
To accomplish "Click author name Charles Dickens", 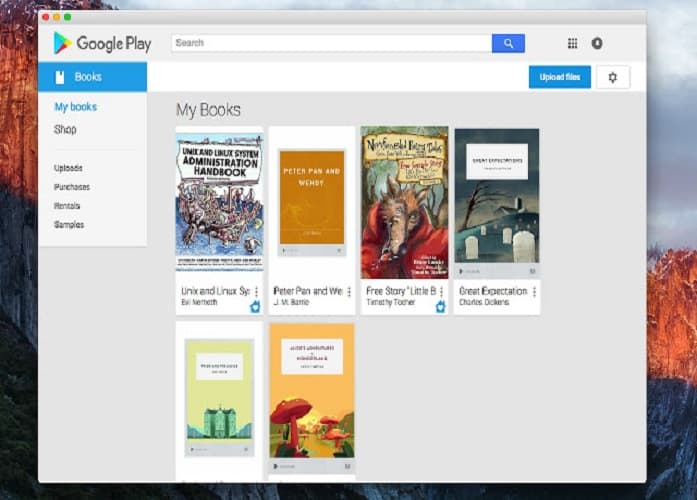I will (x=484, y=302).
